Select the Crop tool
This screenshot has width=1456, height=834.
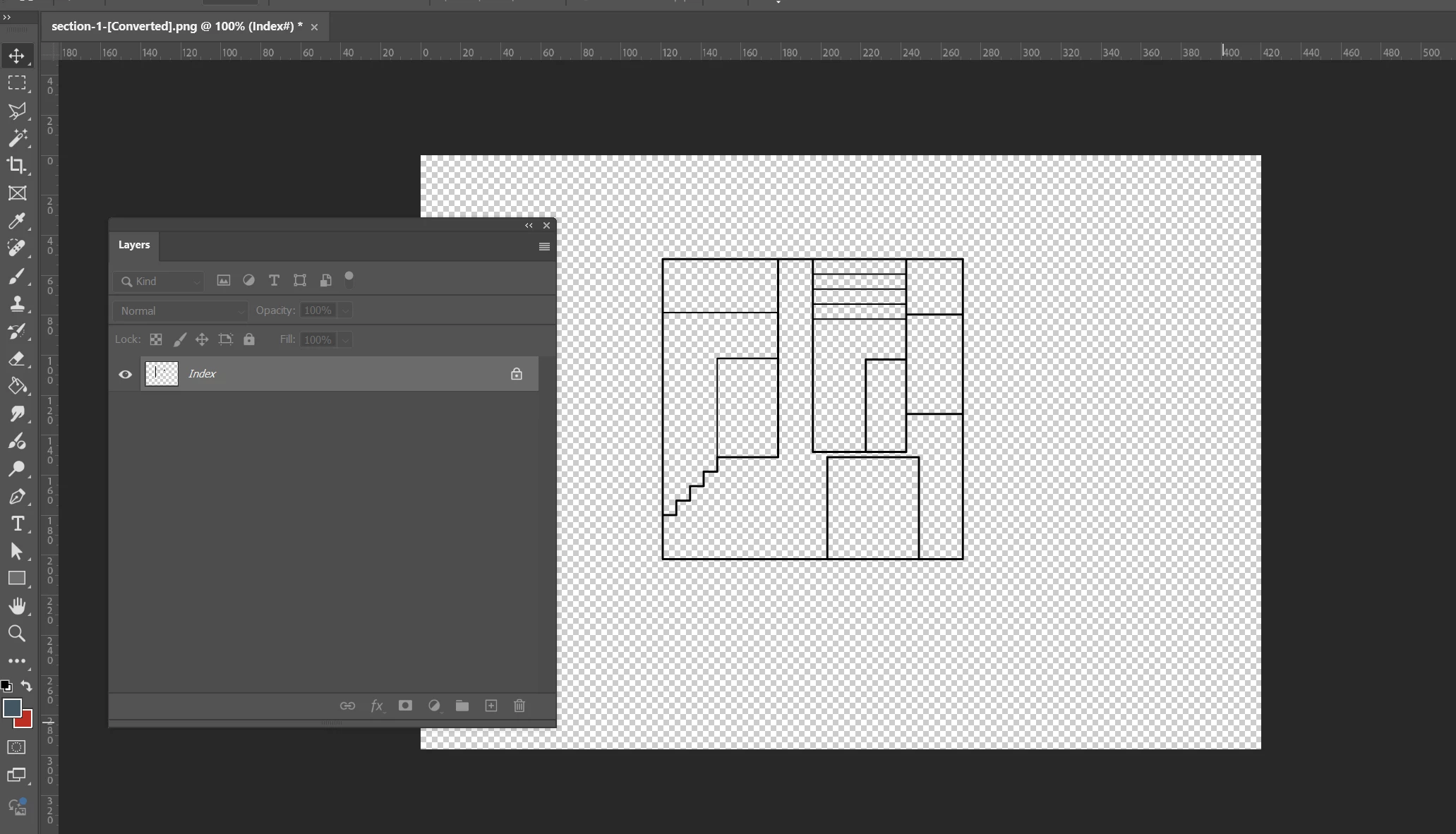(x=17, y=165)
